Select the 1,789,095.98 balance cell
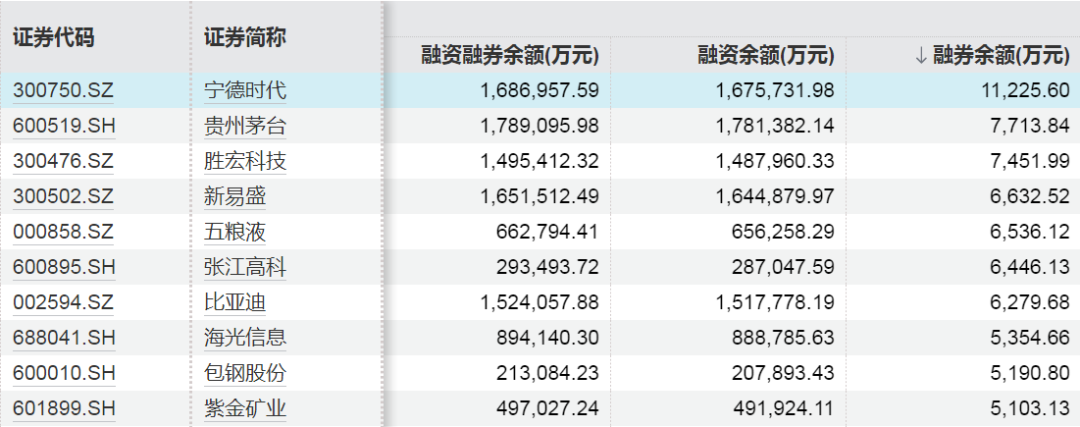This screenshot has width=1080, height=427. (x=537, y=126)
